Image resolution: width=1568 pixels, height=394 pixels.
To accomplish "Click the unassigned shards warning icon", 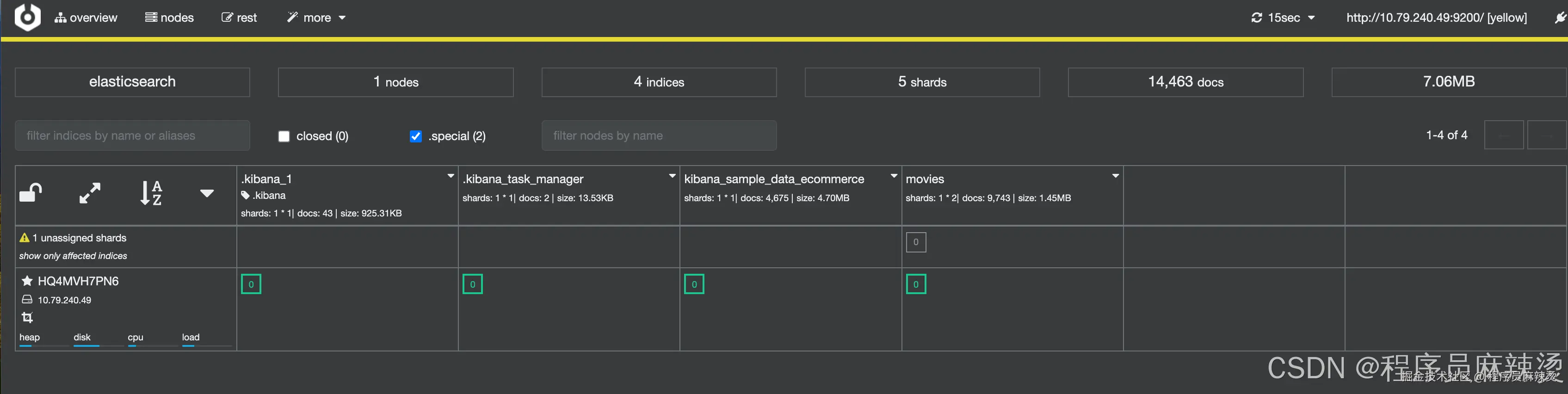I will 25,238.
